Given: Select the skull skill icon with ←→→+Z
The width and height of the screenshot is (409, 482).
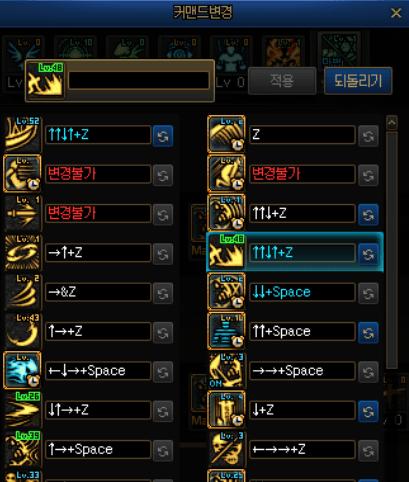Looking at the screenshot, I should [x=226, y=449].
